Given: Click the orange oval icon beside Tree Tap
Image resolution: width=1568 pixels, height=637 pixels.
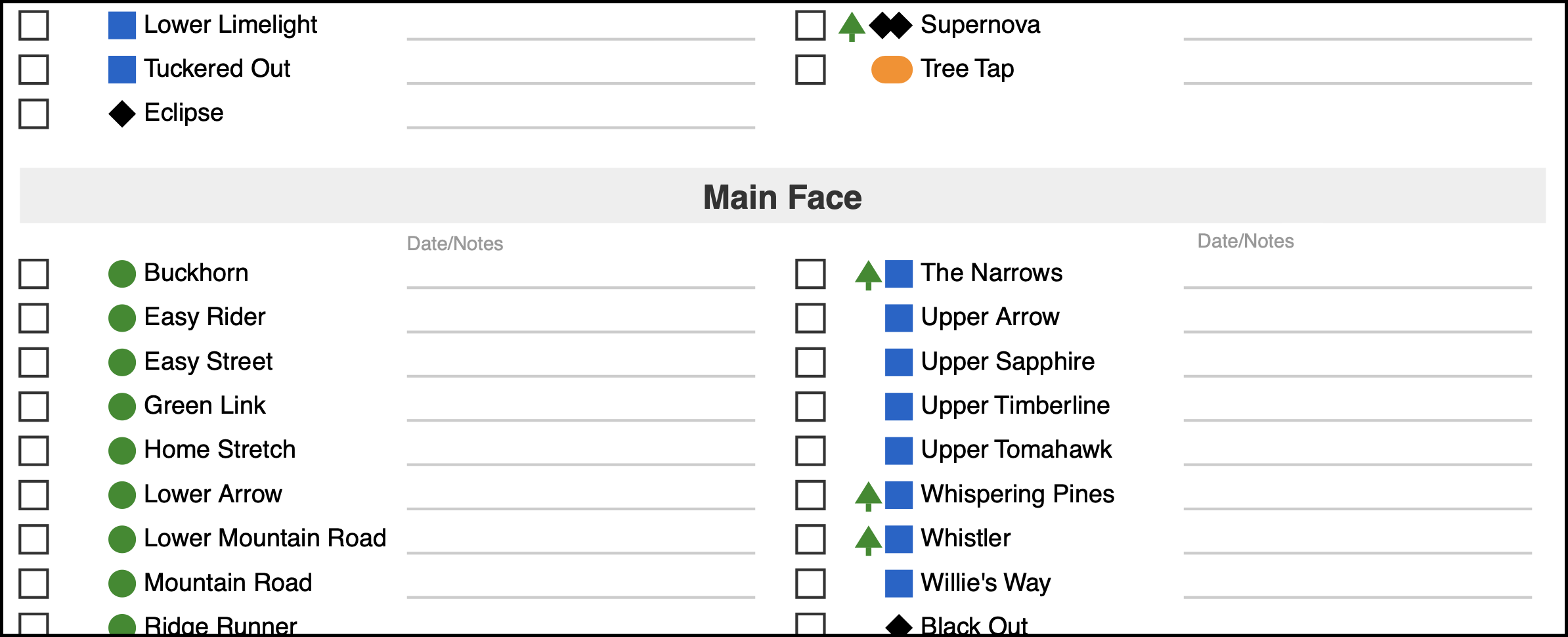Looking at the screenshot, I should click(891, 70).
